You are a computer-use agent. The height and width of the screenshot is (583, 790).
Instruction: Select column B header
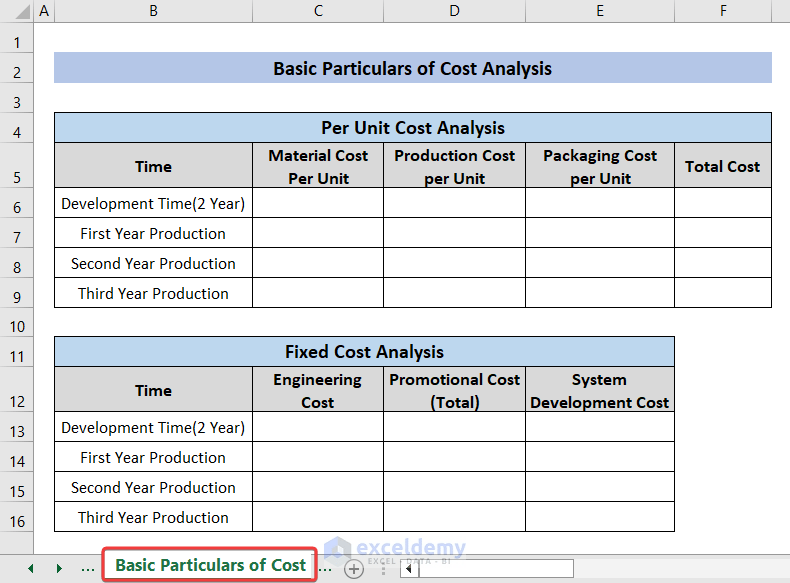(x=153, y=11)
